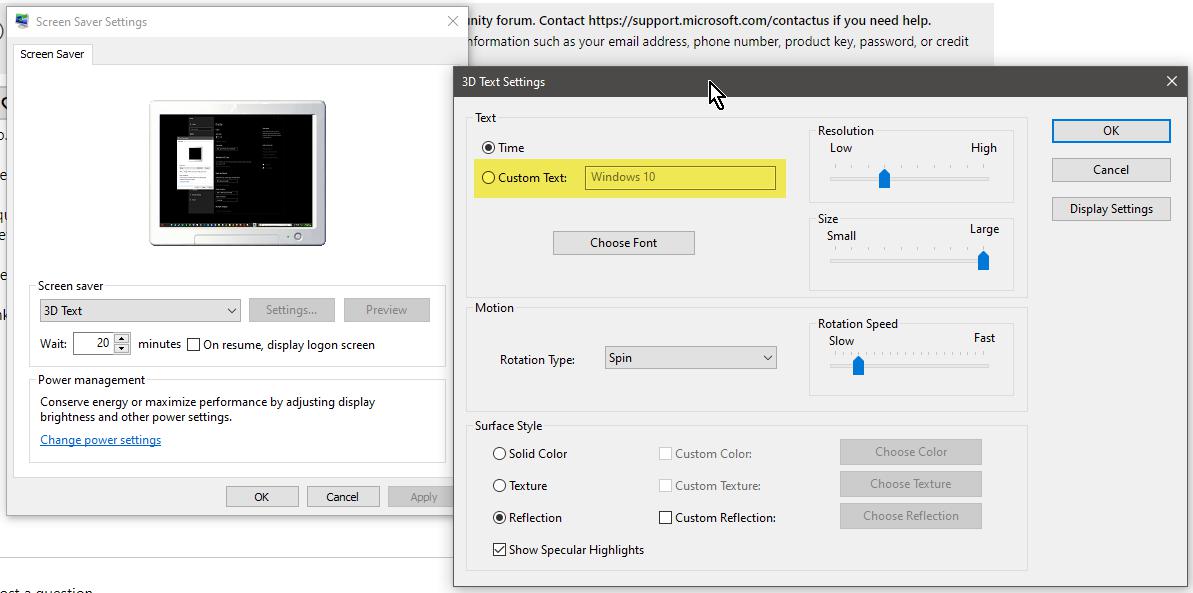Click the screen saver preview monitor
Screen dimensions: 1193x593
(x=237, y=173)
